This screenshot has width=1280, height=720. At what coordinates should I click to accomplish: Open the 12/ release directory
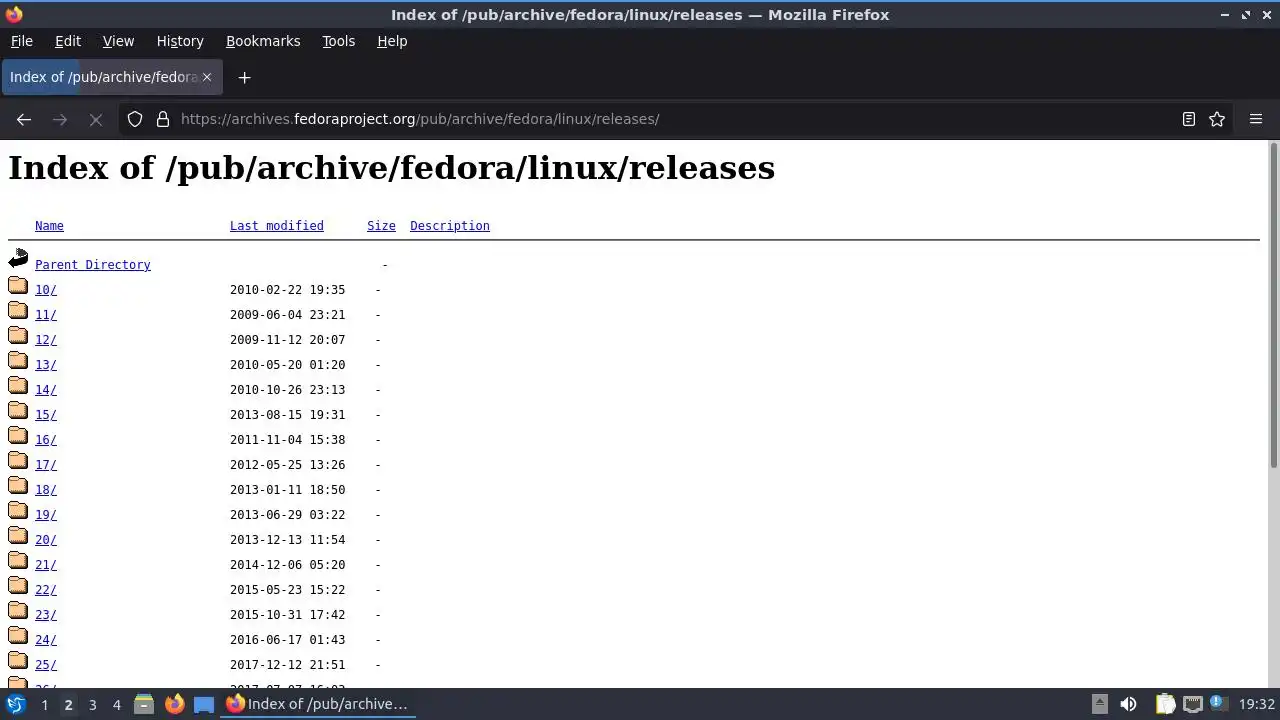pos(46,340)
